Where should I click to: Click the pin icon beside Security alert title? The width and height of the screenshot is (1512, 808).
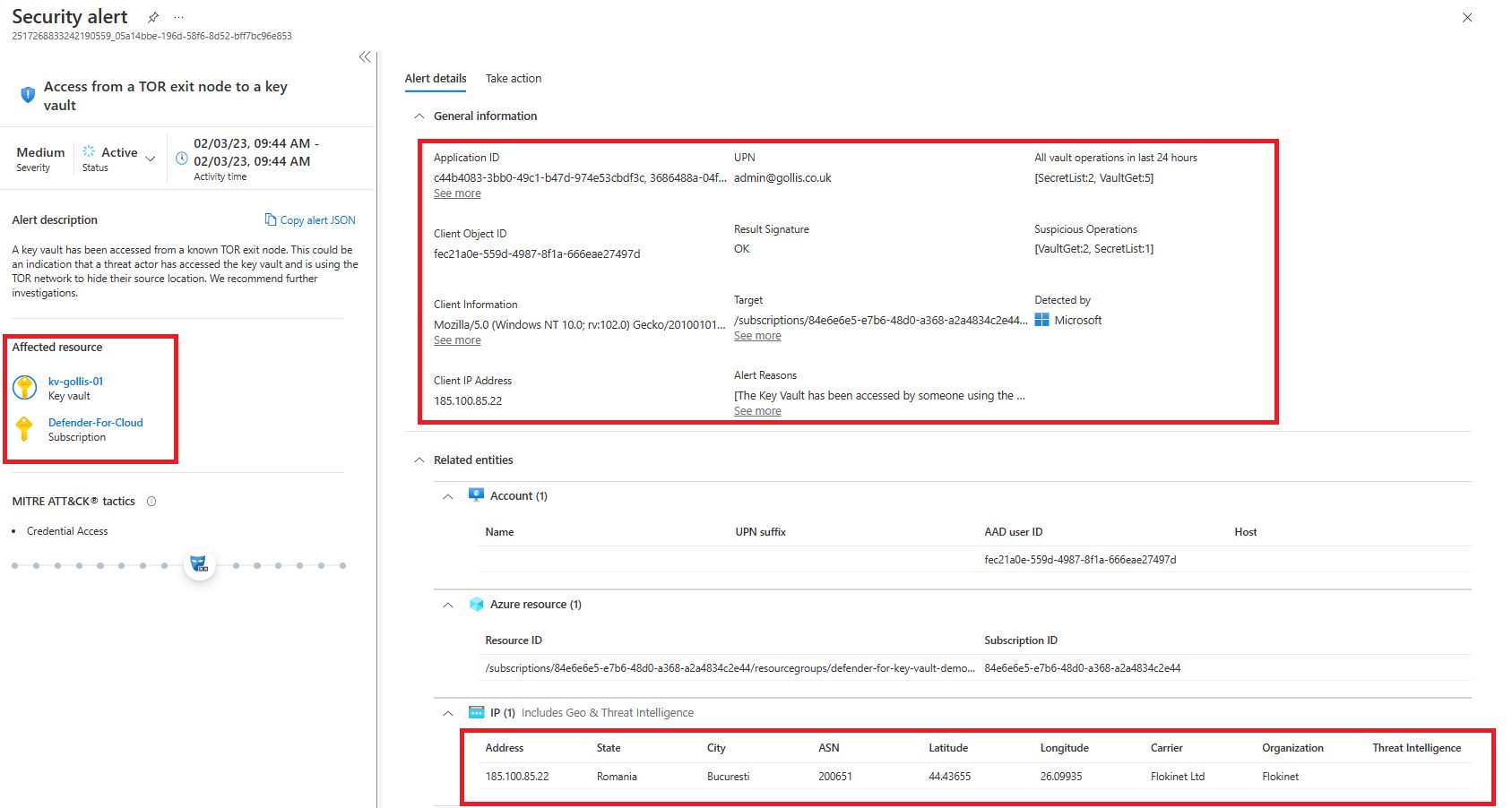153,17
